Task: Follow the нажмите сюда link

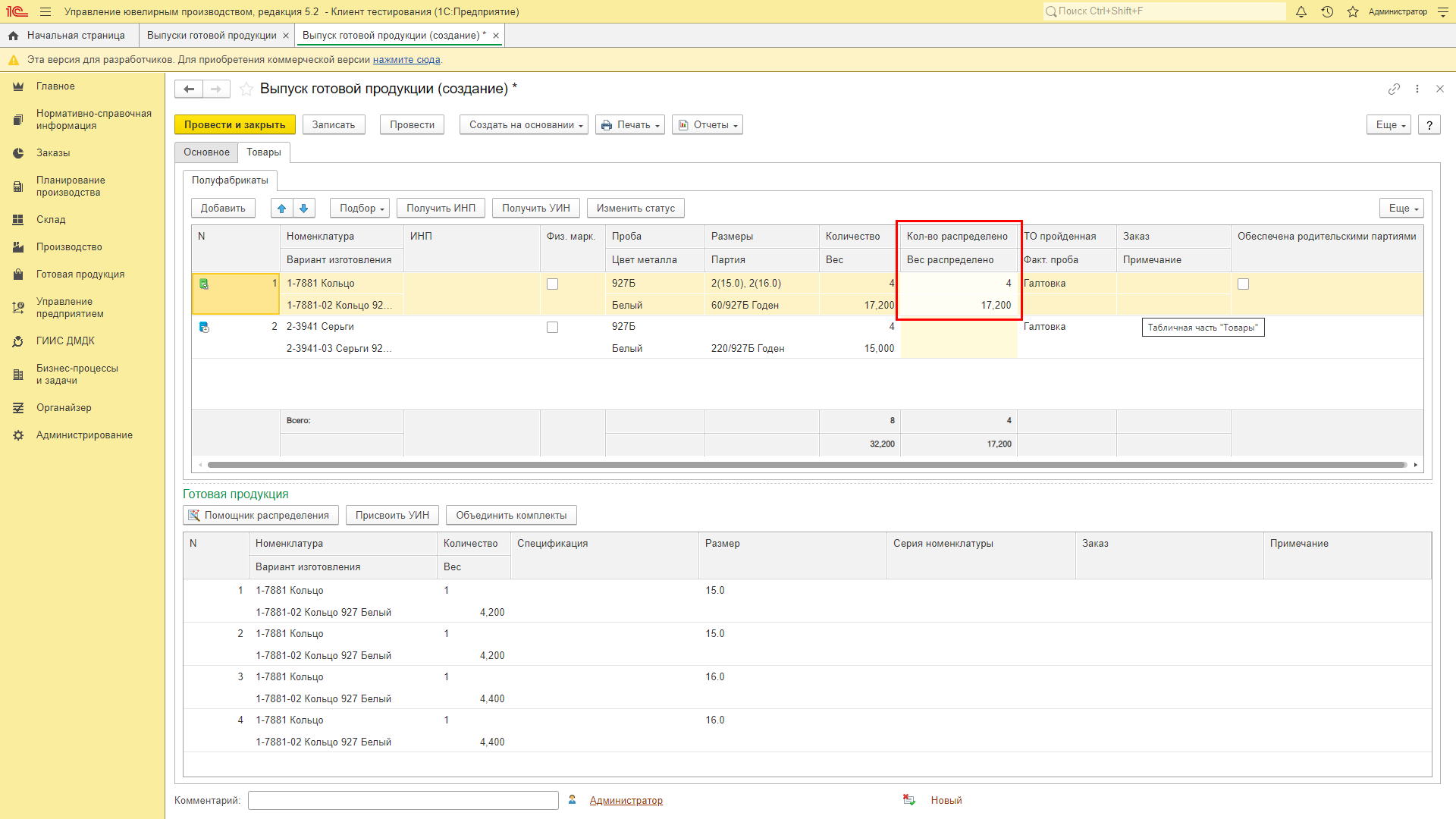Action: (406, 60)
